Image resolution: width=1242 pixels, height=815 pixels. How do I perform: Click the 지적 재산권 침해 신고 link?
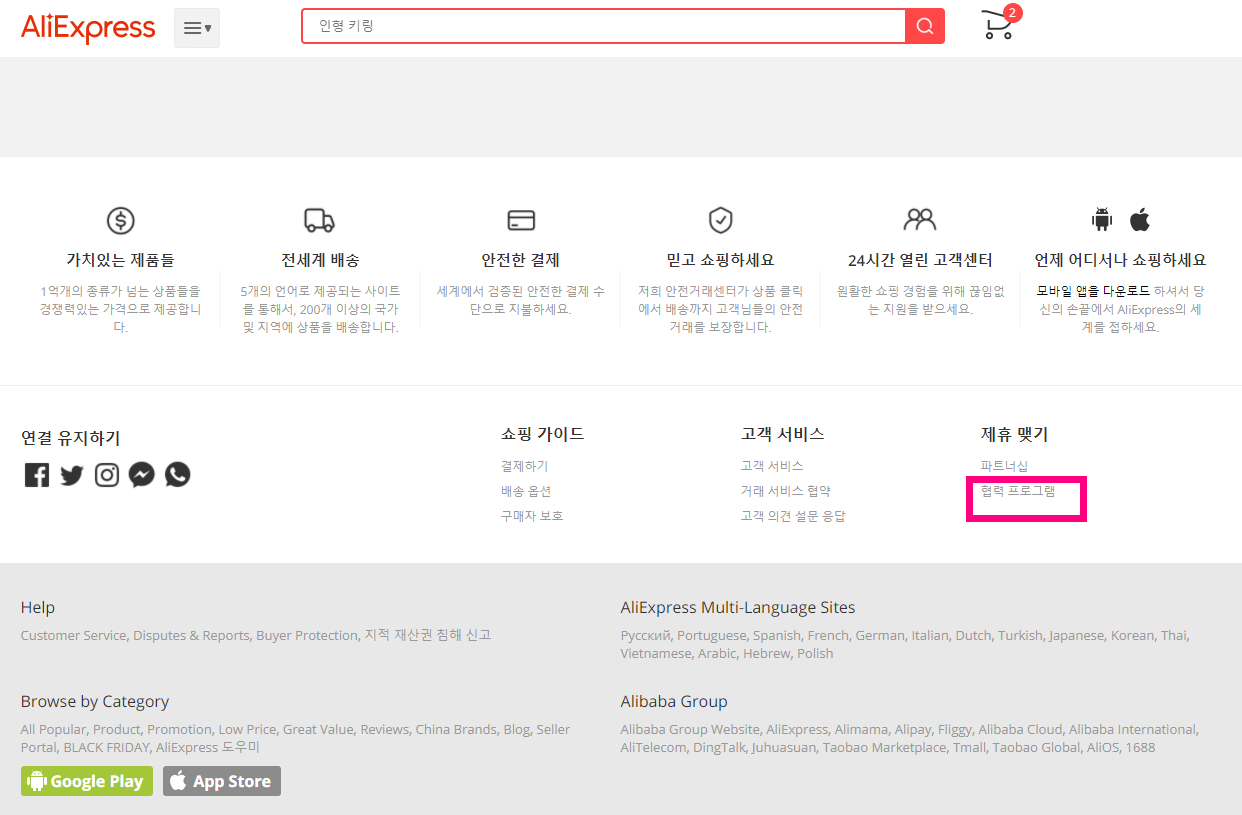point(427,635)
